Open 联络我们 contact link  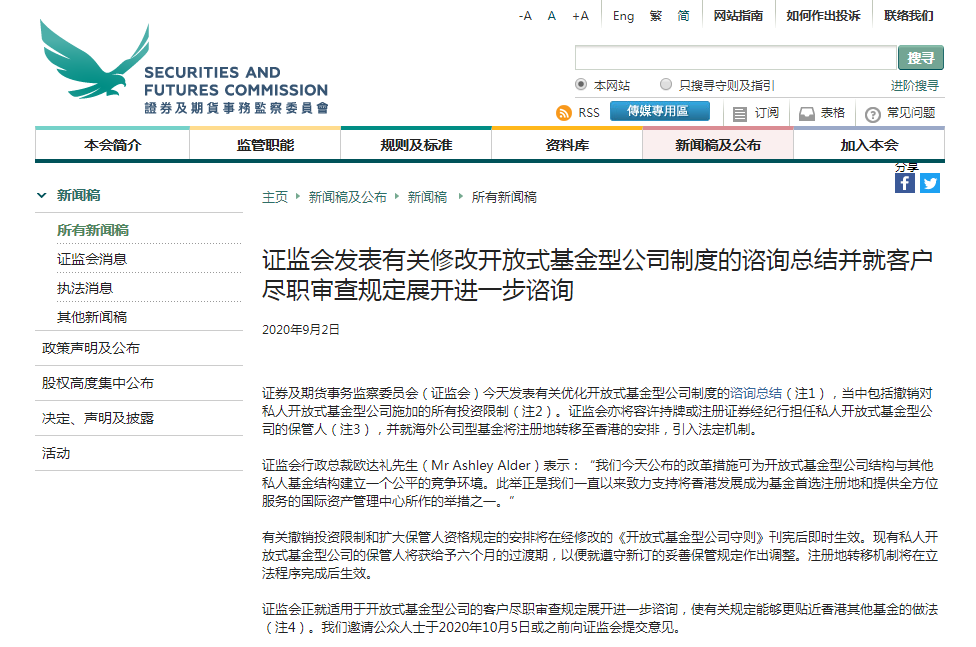tap(909, 16)
